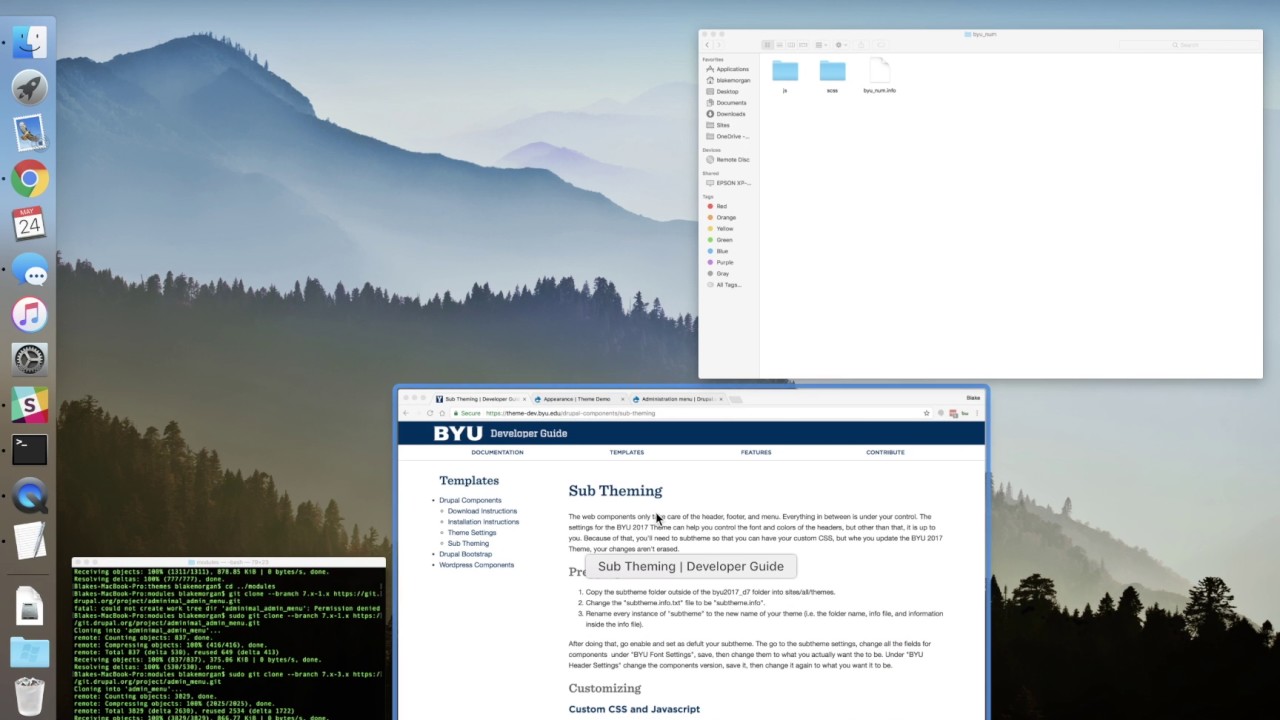Open the Trash in the Dock
1280x720 pixels.
[29, 697]
